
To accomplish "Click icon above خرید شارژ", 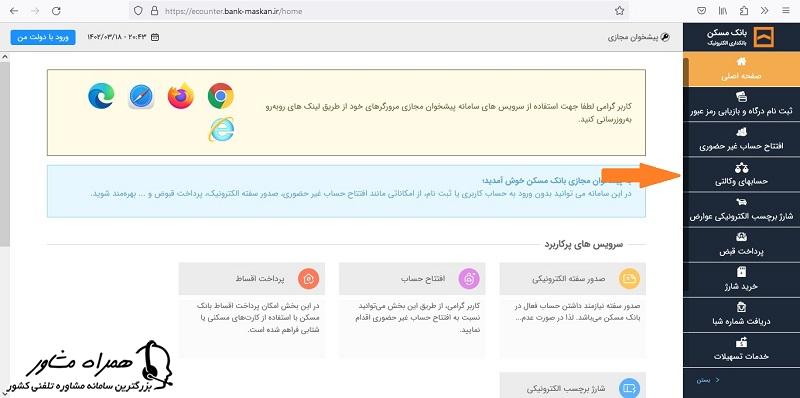I will click(x=742, y=272).
